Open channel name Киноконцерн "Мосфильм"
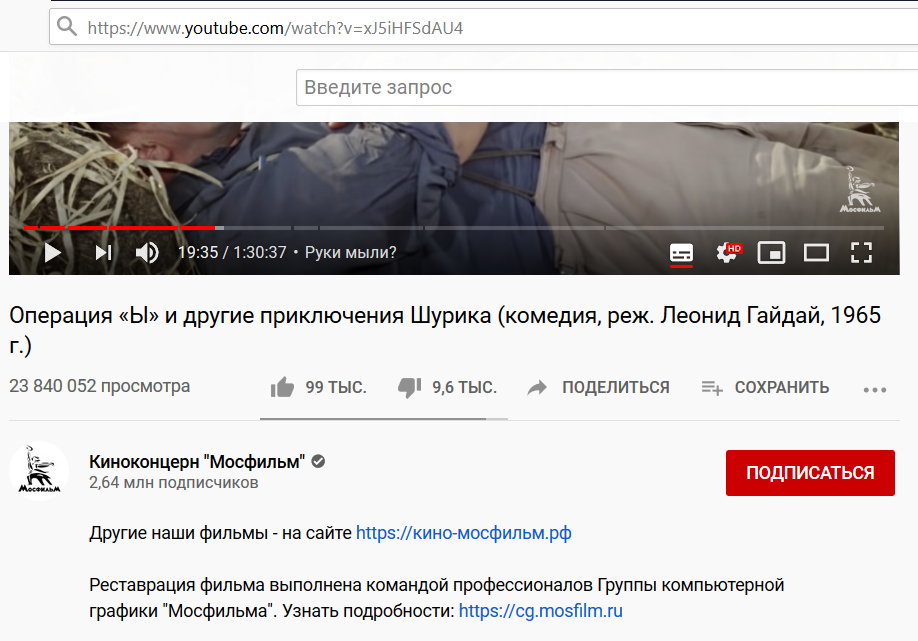Image resolution: width=918 pixels, height=641 pixels. point(197,462)
